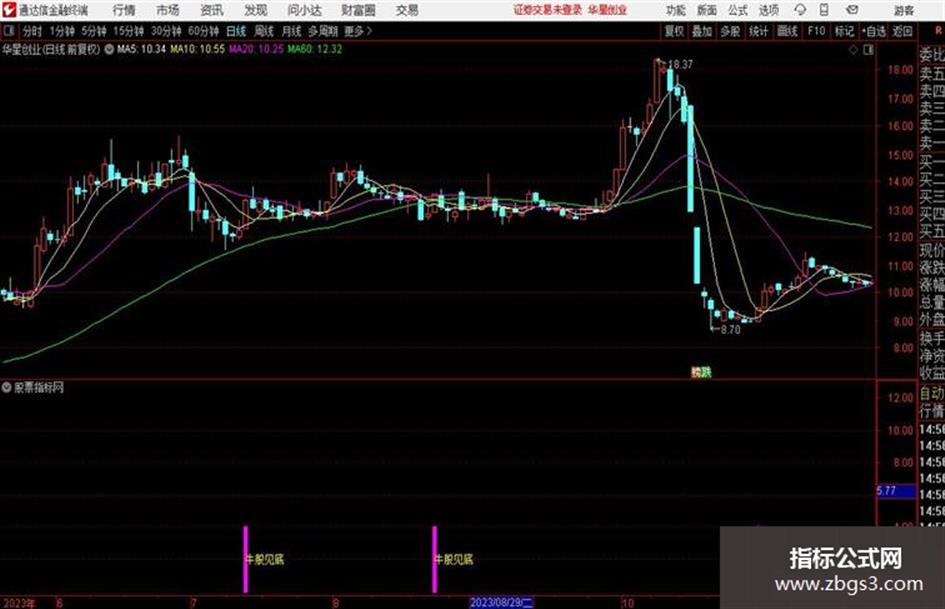This screenshot has height=609, width=945.
Task: Click the 游客 user account label
Action: tap(903, 10)
